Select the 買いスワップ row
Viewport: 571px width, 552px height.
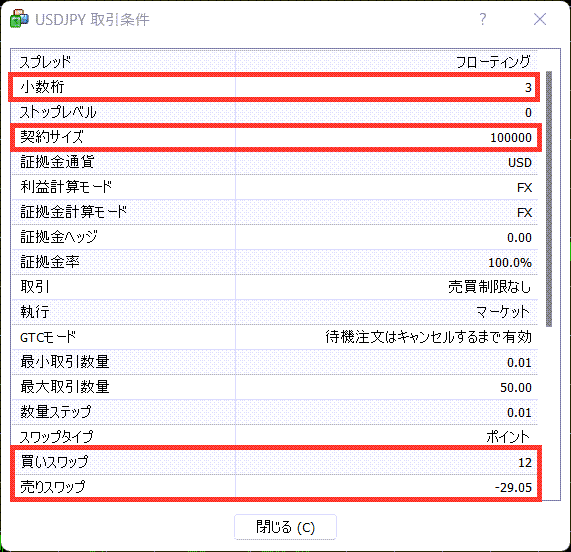pyautogui.click(x=275, y=462)
